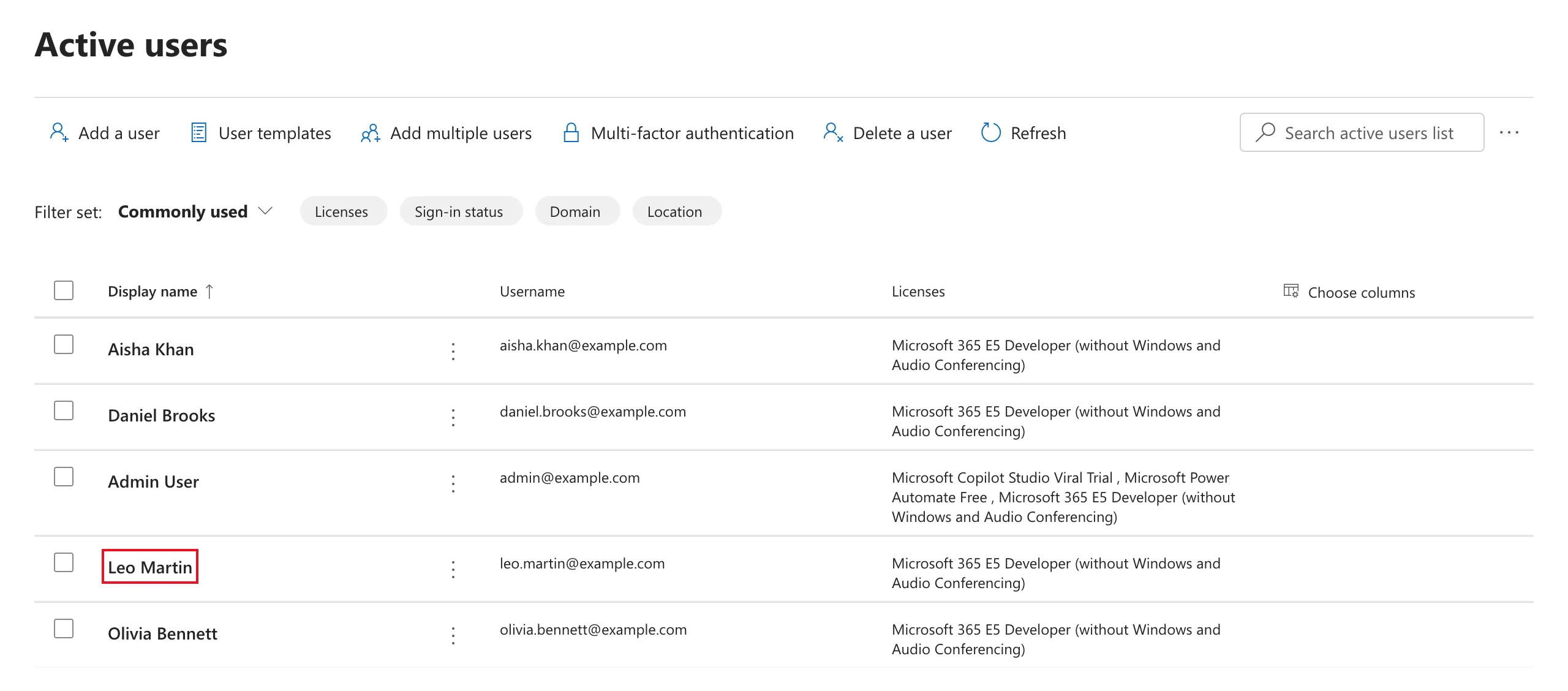1568x691 pixels.
Task: Click the circular Refresh icon
Action: pos(990,132)
